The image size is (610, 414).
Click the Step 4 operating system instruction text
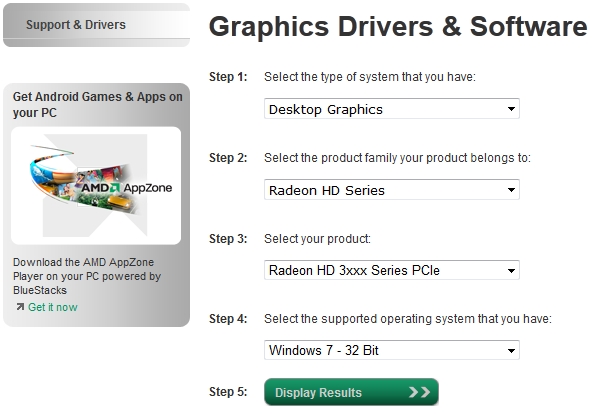click(408, 319)
